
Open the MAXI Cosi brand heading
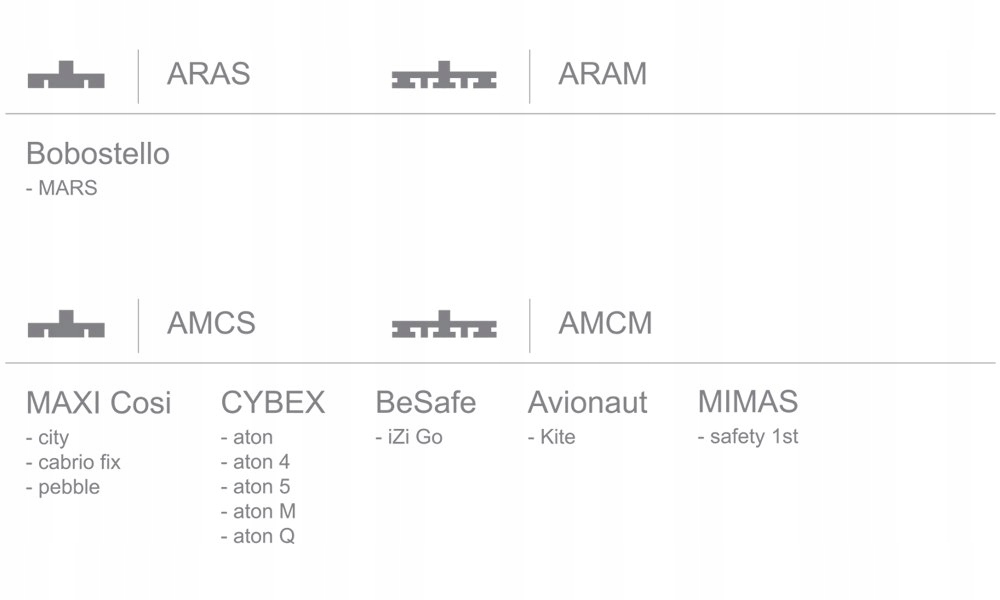coord(98,403)
